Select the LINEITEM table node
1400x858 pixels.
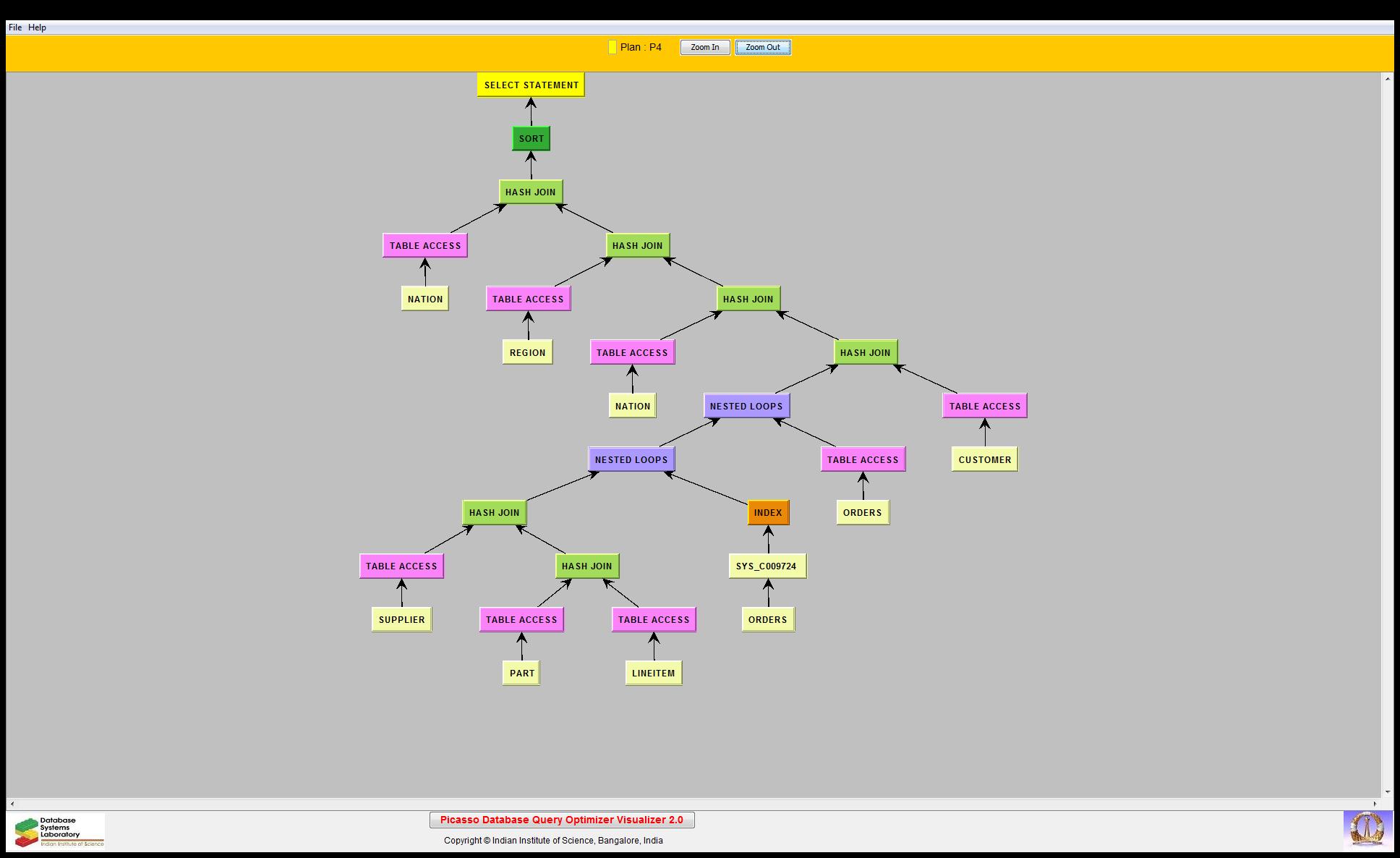653,673
